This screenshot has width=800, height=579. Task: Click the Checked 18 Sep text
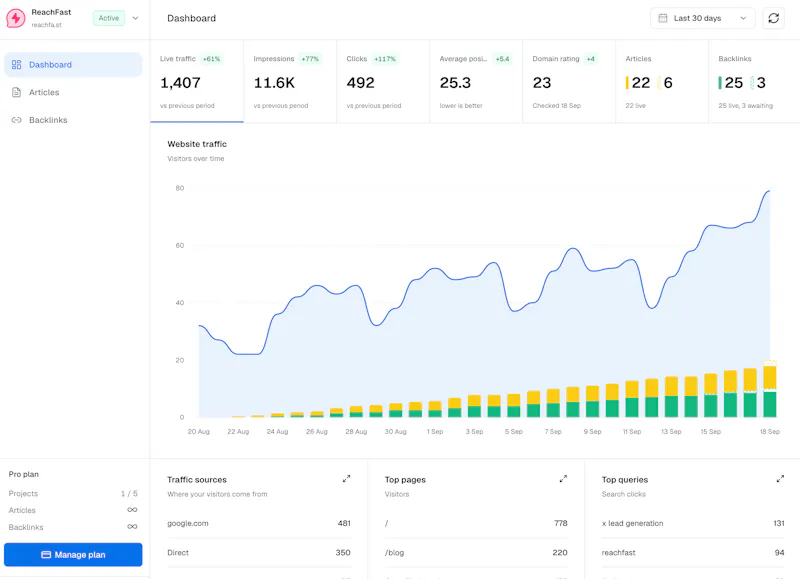[x=557, y=106]
